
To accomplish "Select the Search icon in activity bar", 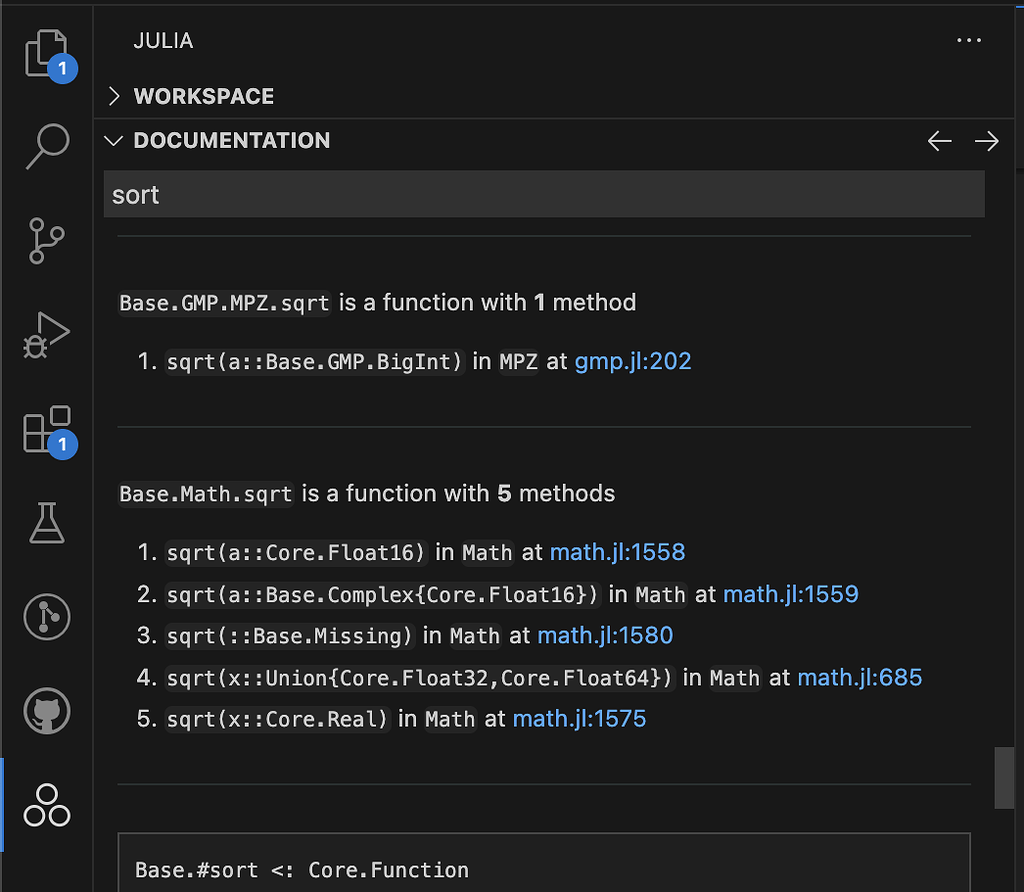I will click(x=45, y=146).
